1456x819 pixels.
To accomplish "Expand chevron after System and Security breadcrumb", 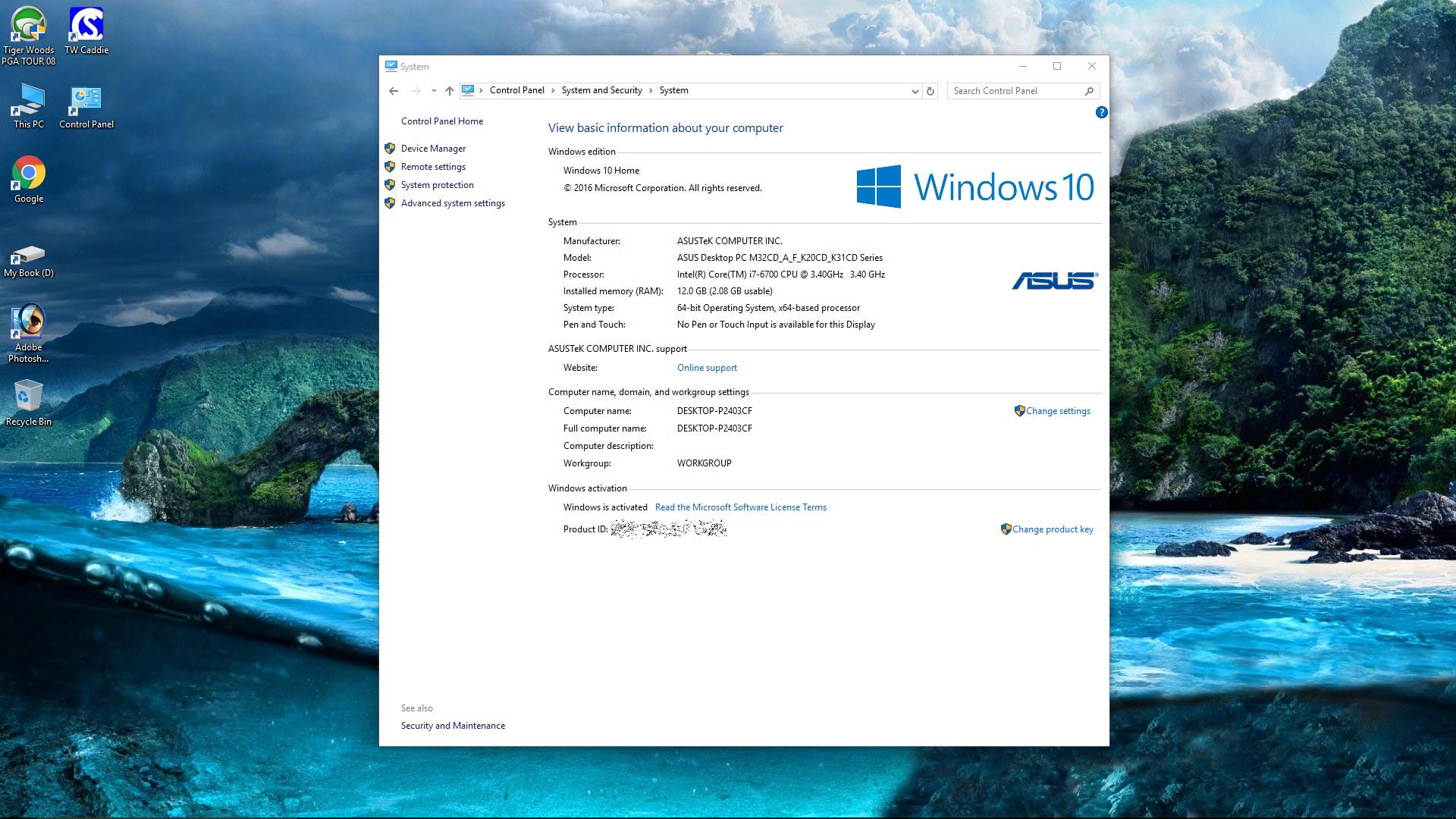I will pyautogui.click(x=651, y=90).
